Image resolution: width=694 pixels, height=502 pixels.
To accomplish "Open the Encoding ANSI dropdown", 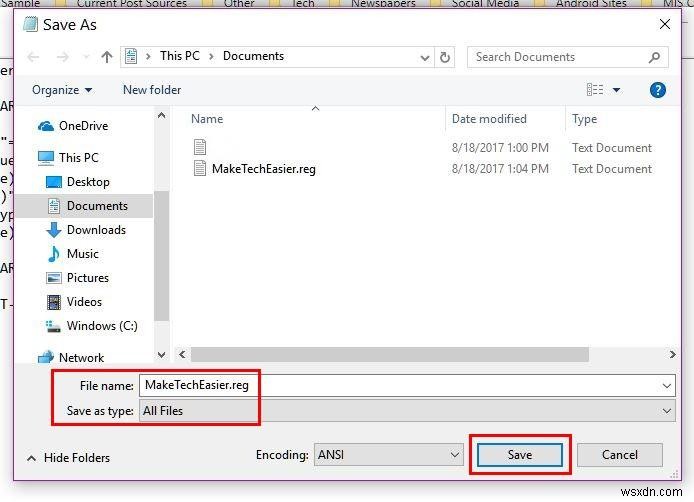I will 388,455.
